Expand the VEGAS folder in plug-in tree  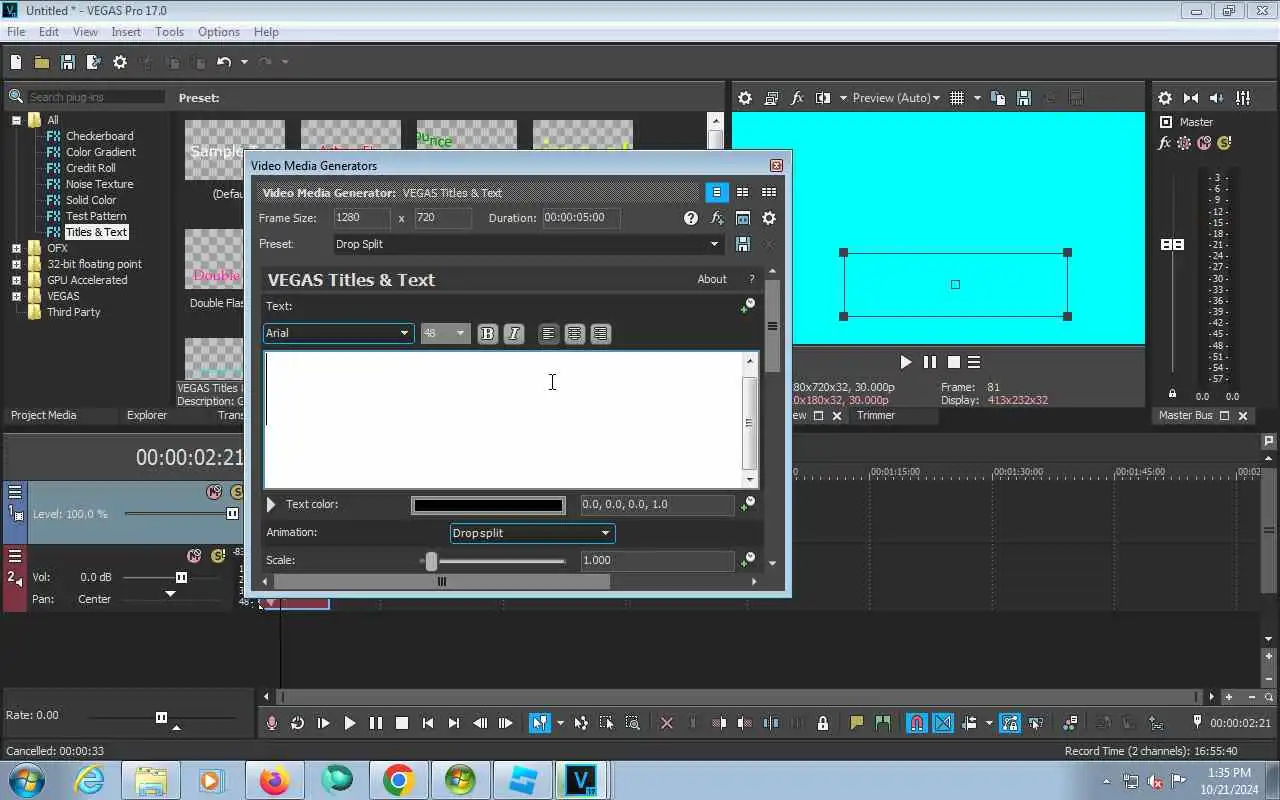16,296
